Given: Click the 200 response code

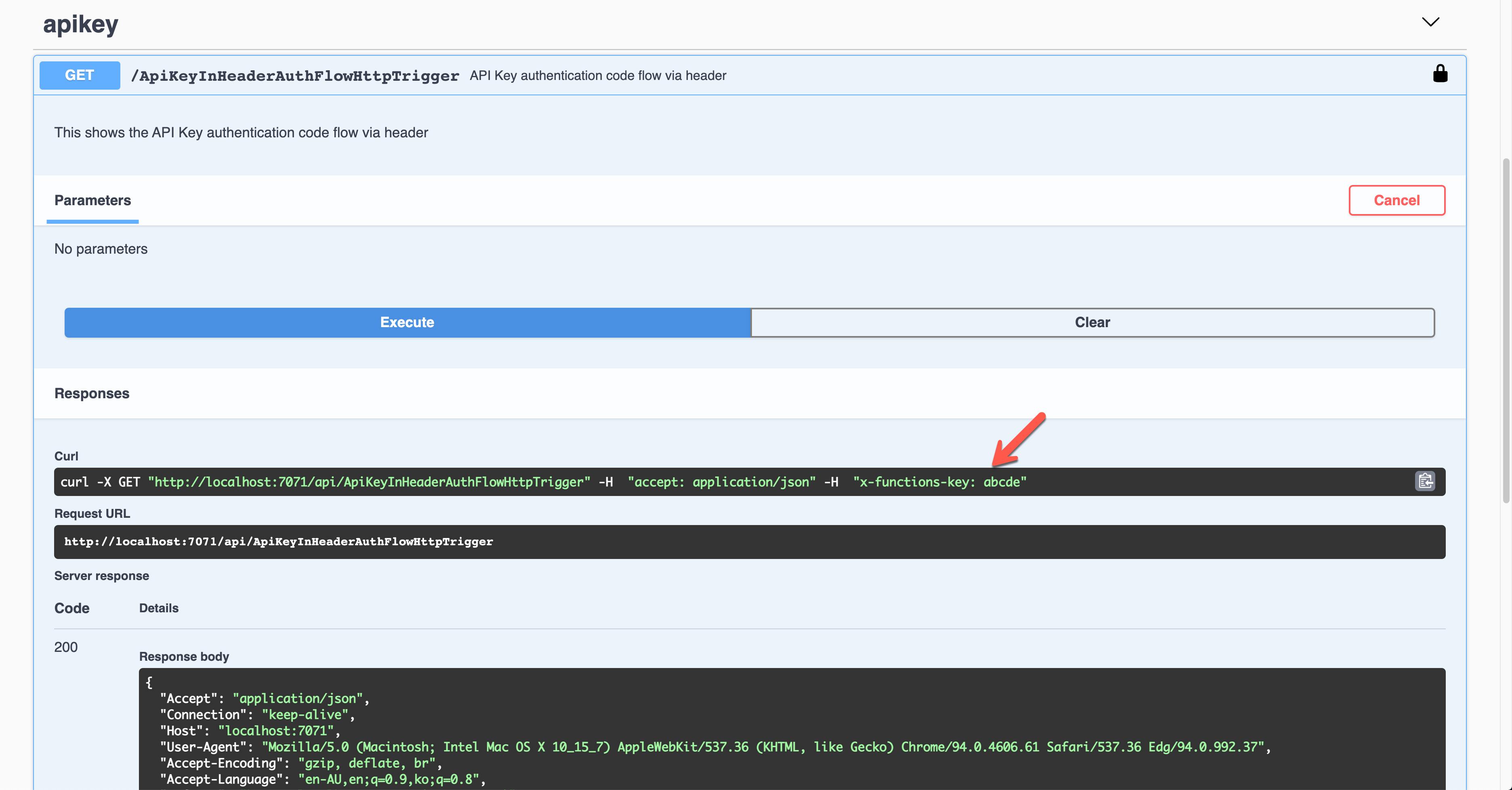Looking at the screenshot, I should 66,647.
